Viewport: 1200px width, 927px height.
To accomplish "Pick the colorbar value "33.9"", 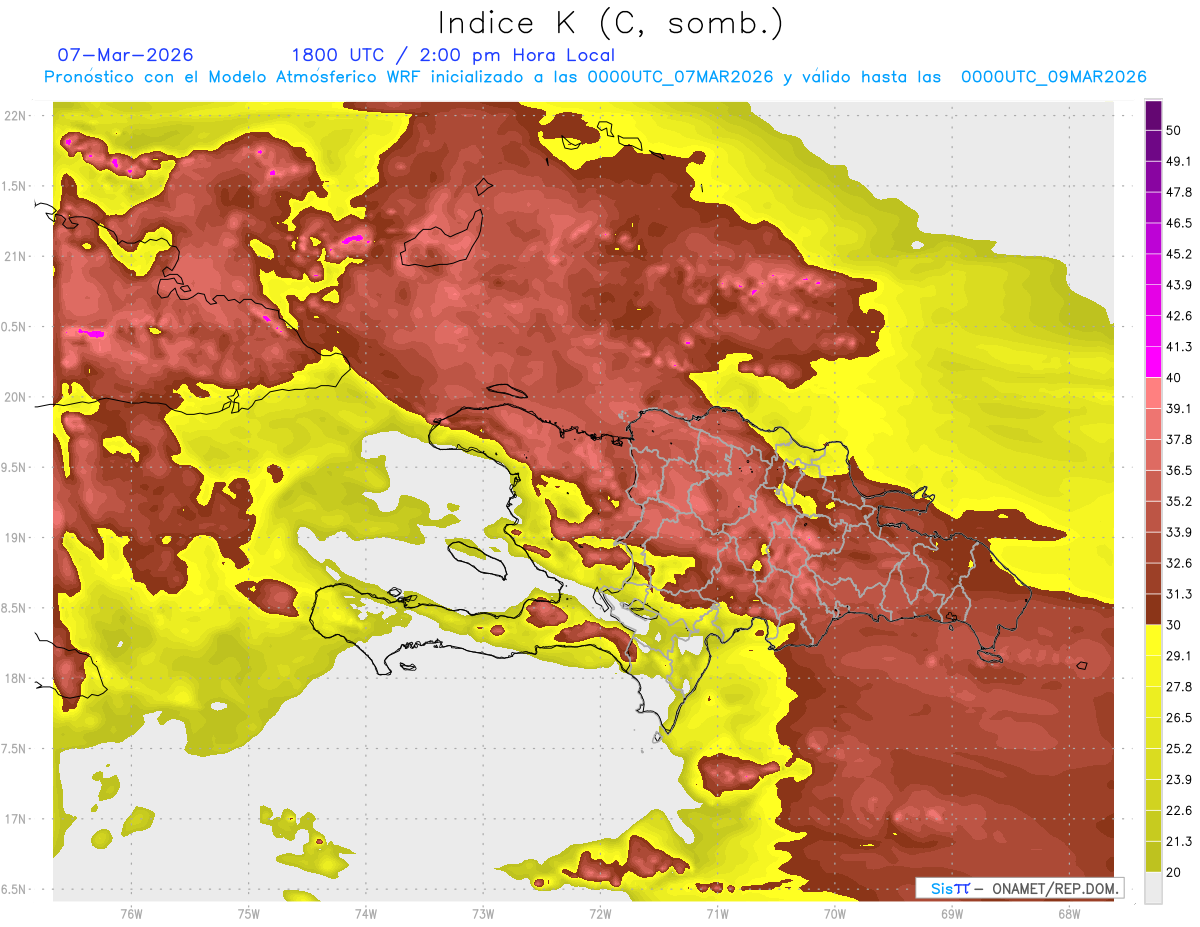I will click(1179, 532).
